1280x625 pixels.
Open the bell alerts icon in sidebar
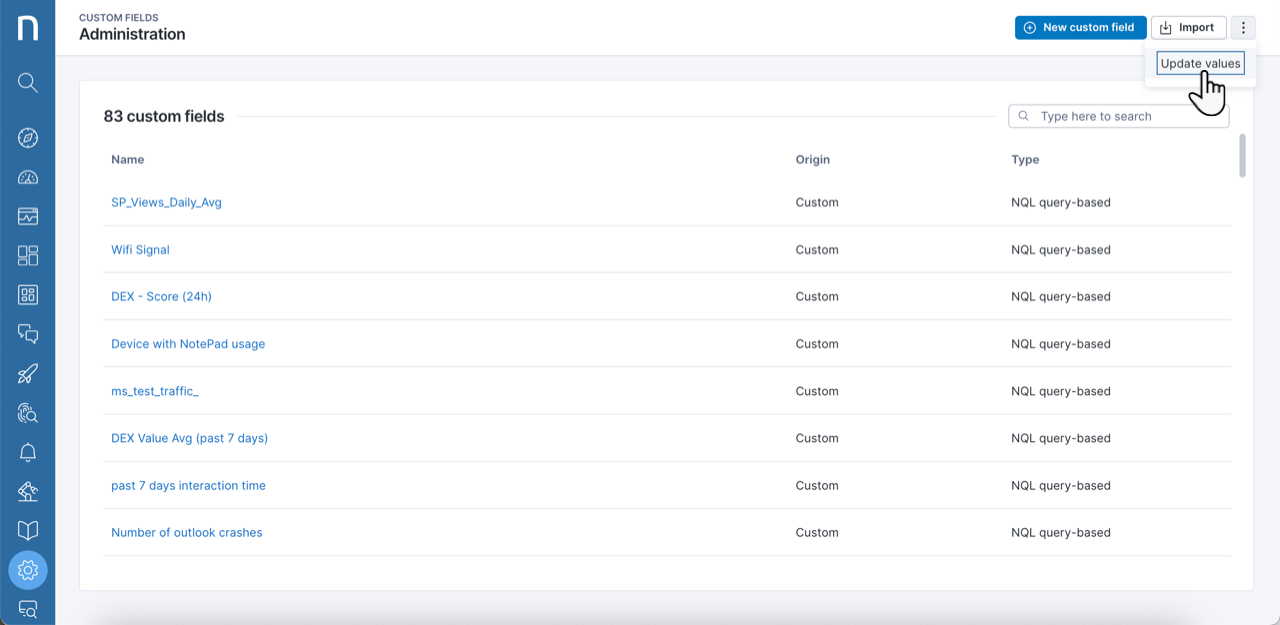coord(28,453)
